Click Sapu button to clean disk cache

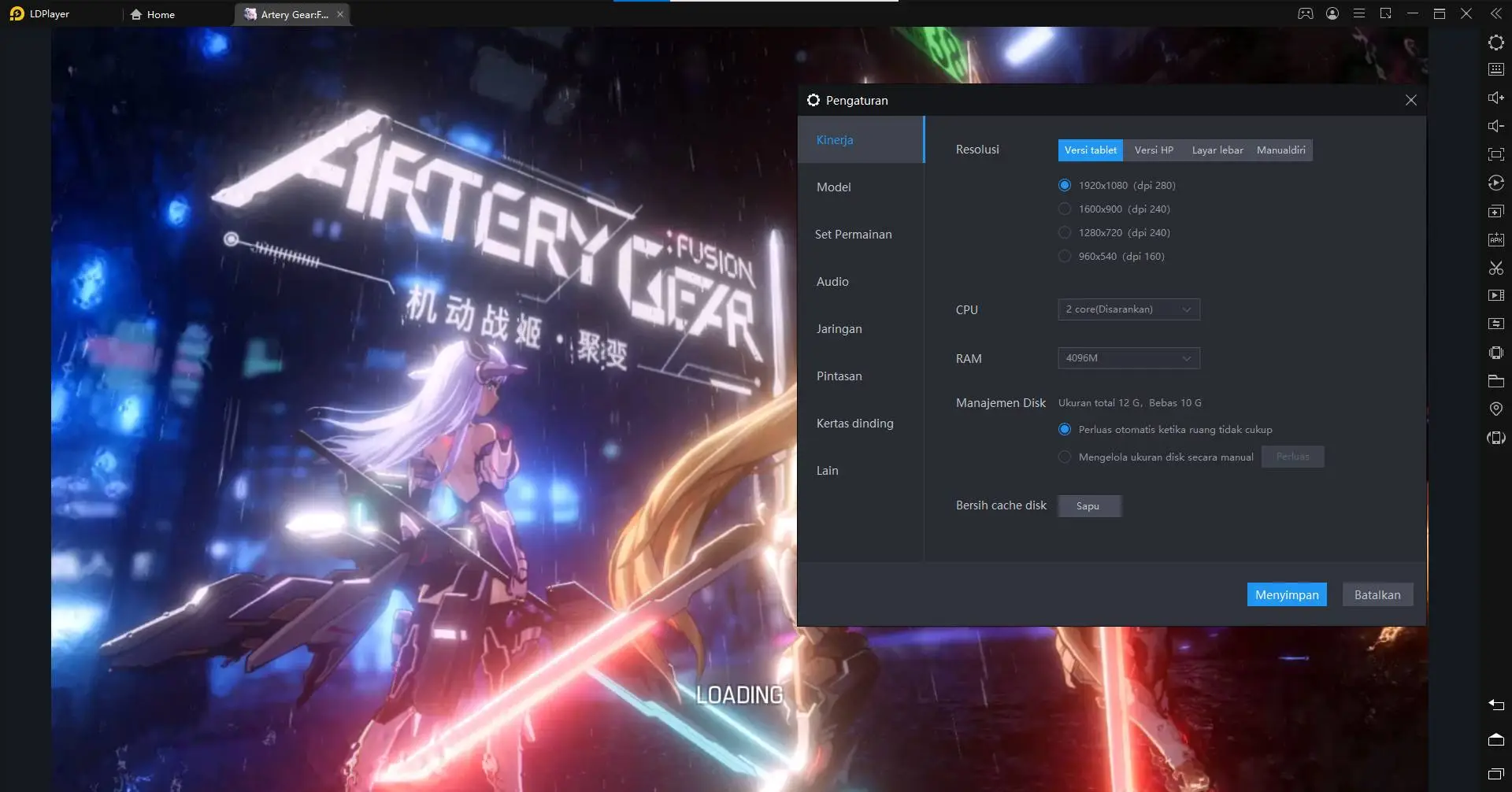[1089, 505]
